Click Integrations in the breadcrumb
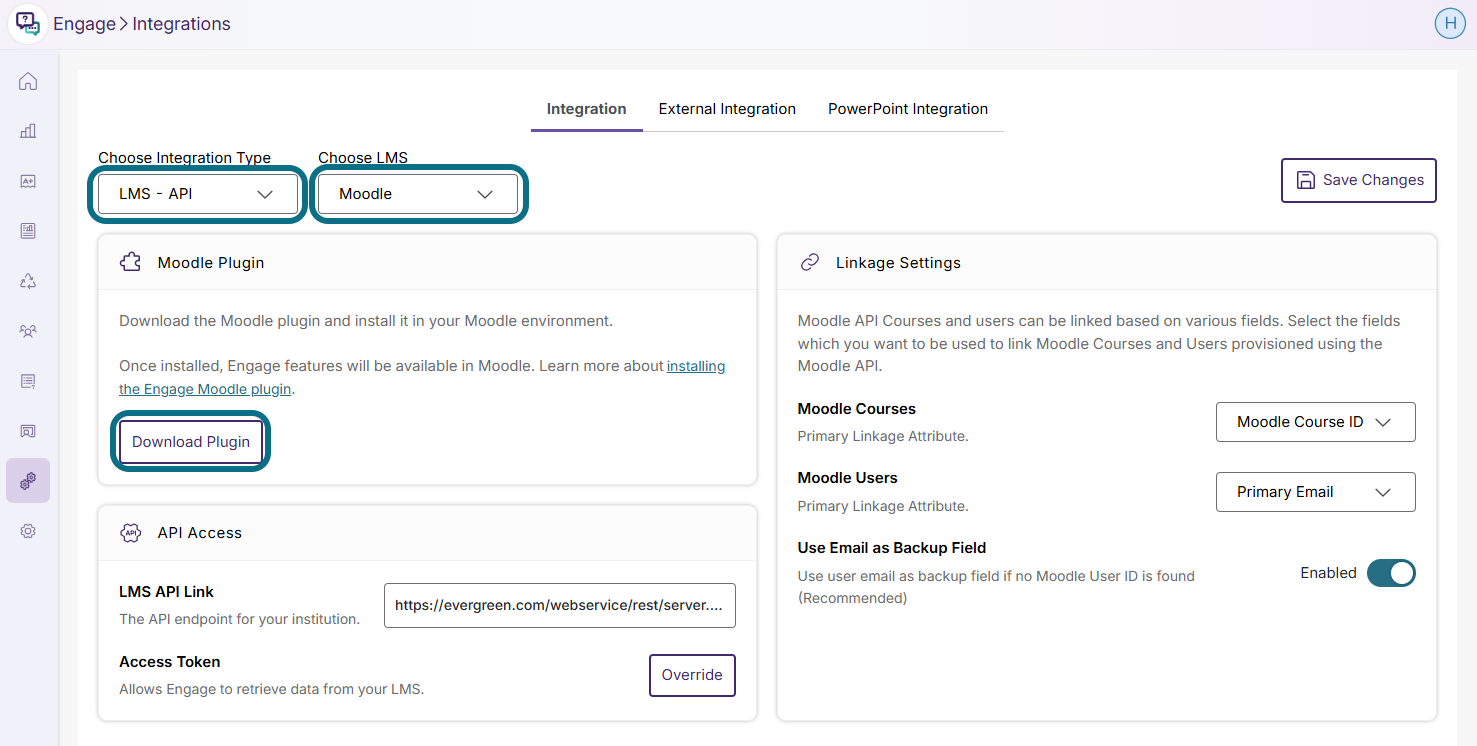This screenshot has height=746, width=1477. [x=182, y=24]
